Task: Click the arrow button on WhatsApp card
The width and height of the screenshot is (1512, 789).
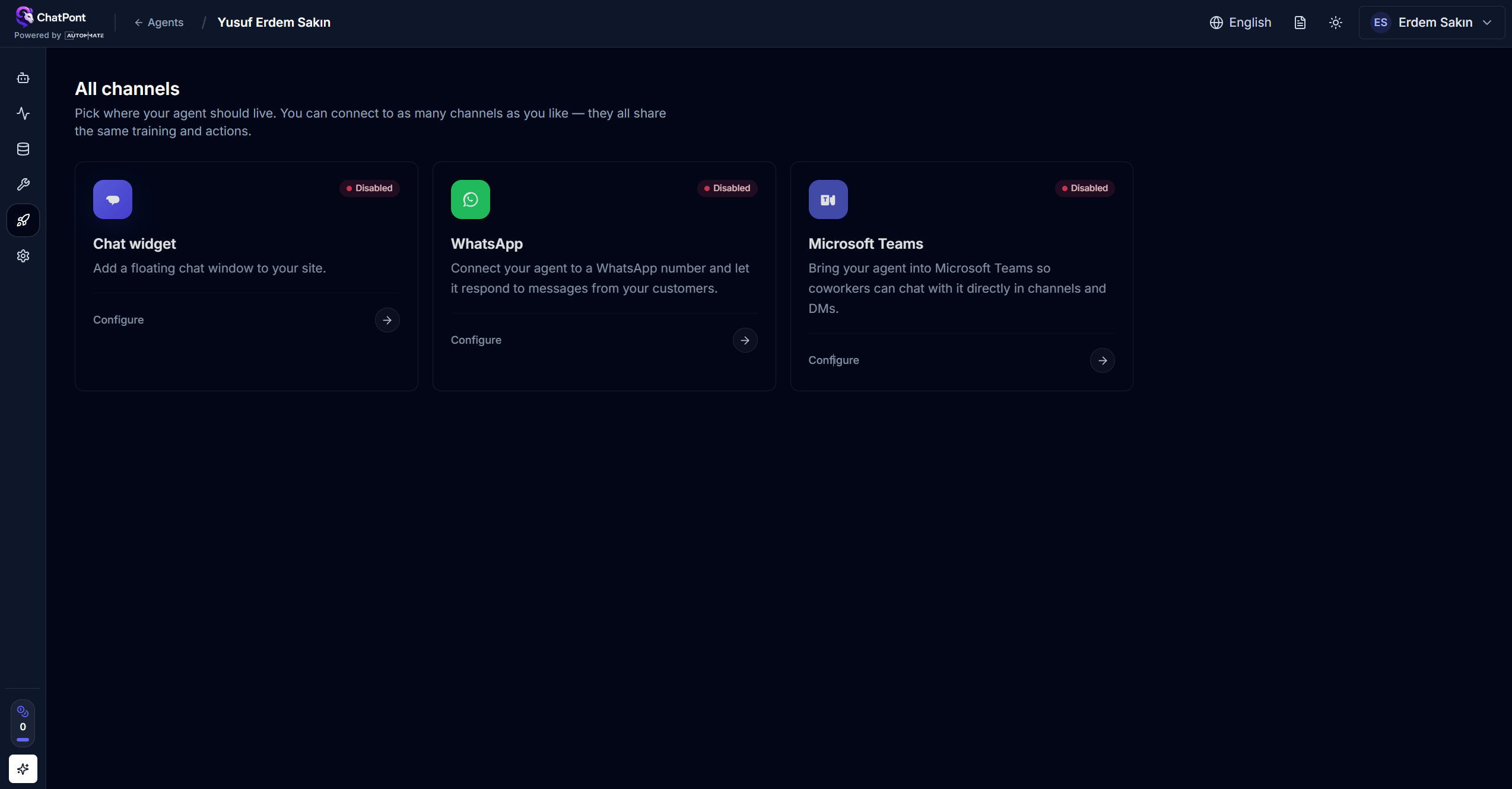Action: (745, 340)
